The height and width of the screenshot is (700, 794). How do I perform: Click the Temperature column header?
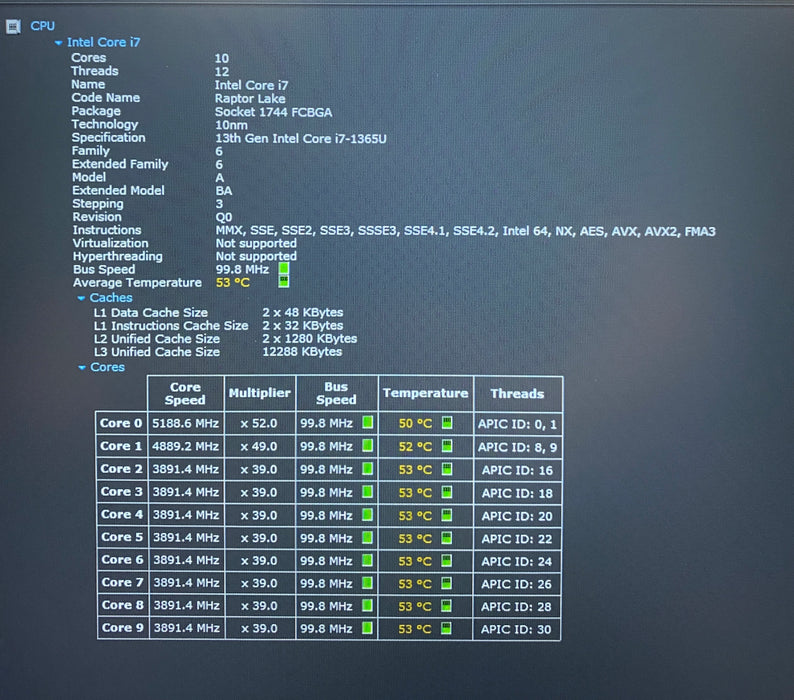click(425, 394)
